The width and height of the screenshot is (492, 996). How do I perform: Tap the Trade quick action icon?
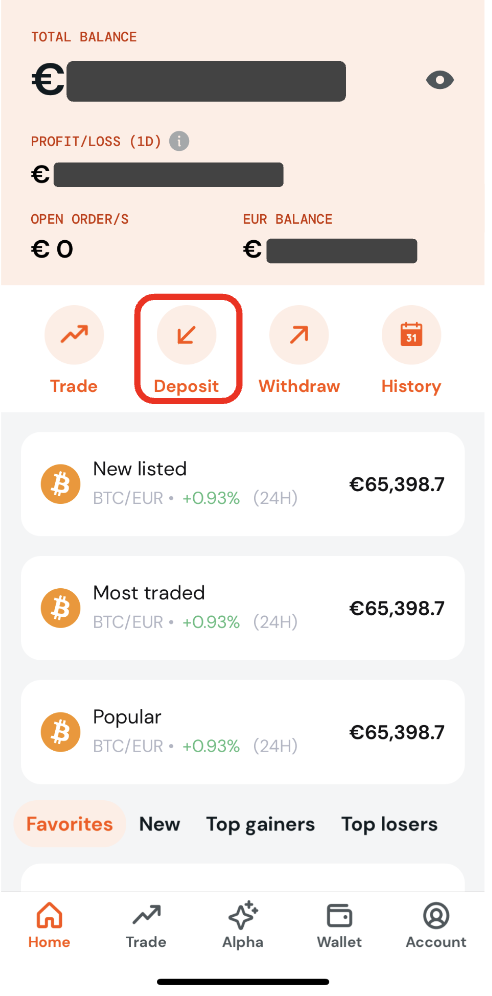(x=74, y=335)
